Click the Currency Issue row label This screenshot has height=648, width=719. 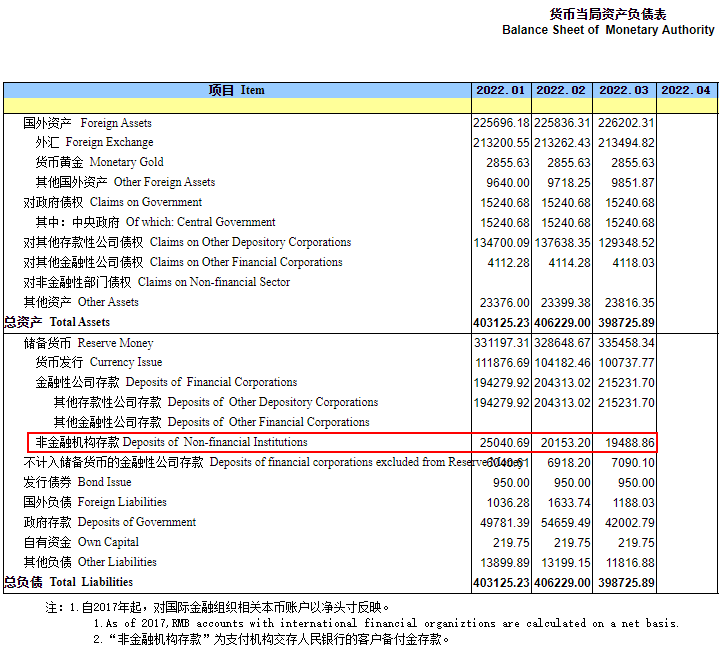pos(99,362)
